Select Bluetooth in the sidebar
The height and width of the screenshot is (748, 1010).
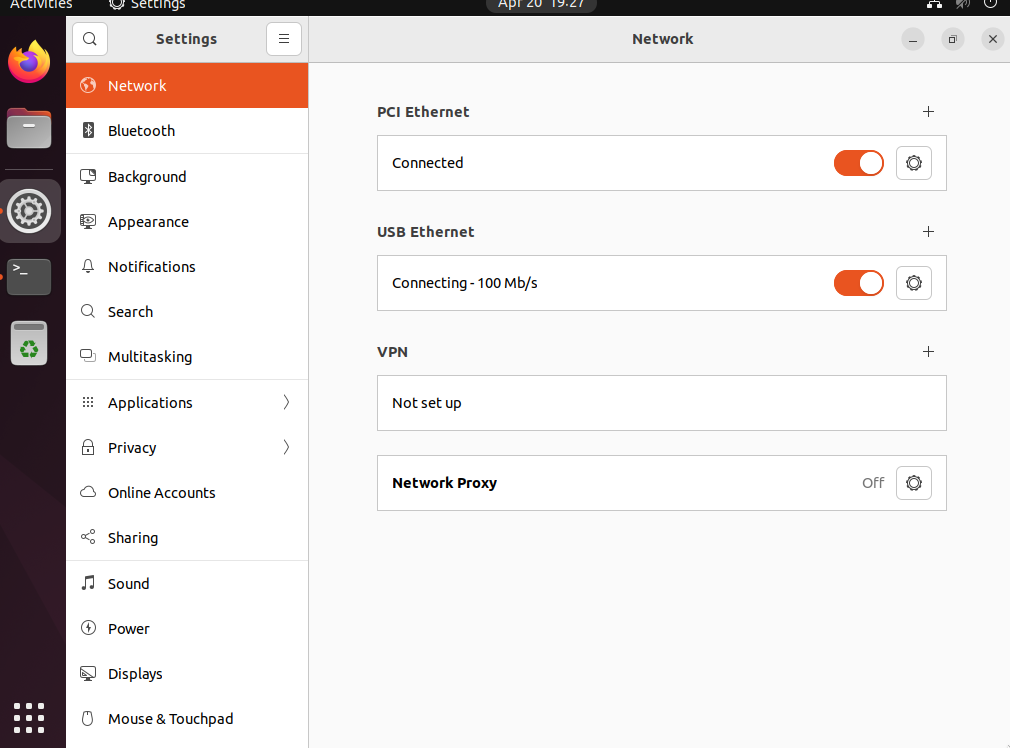click(141, 131)
